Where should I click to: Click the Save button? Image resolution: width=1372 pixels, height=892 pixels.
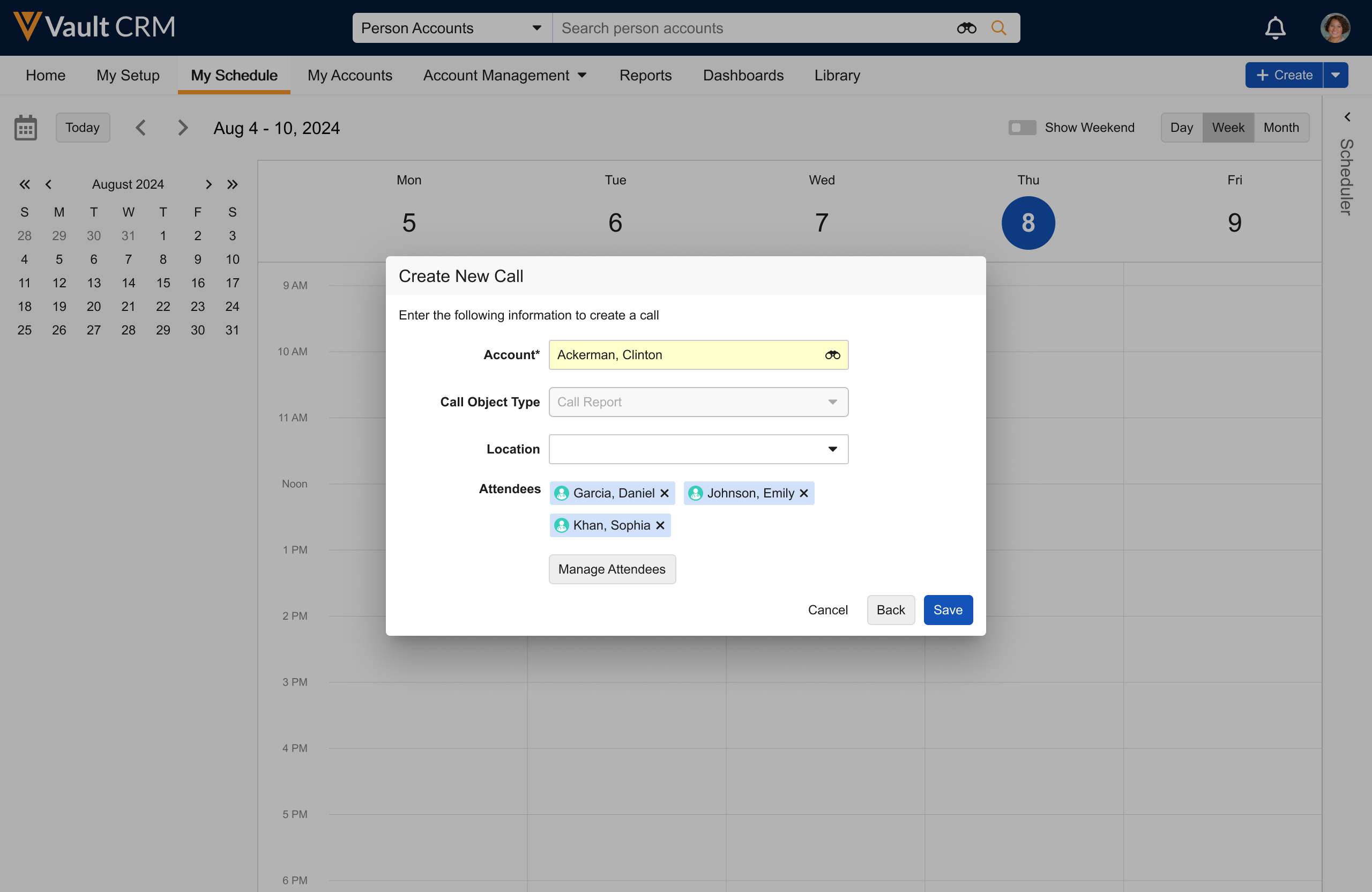pyautogui.click(x=947, y=609)
